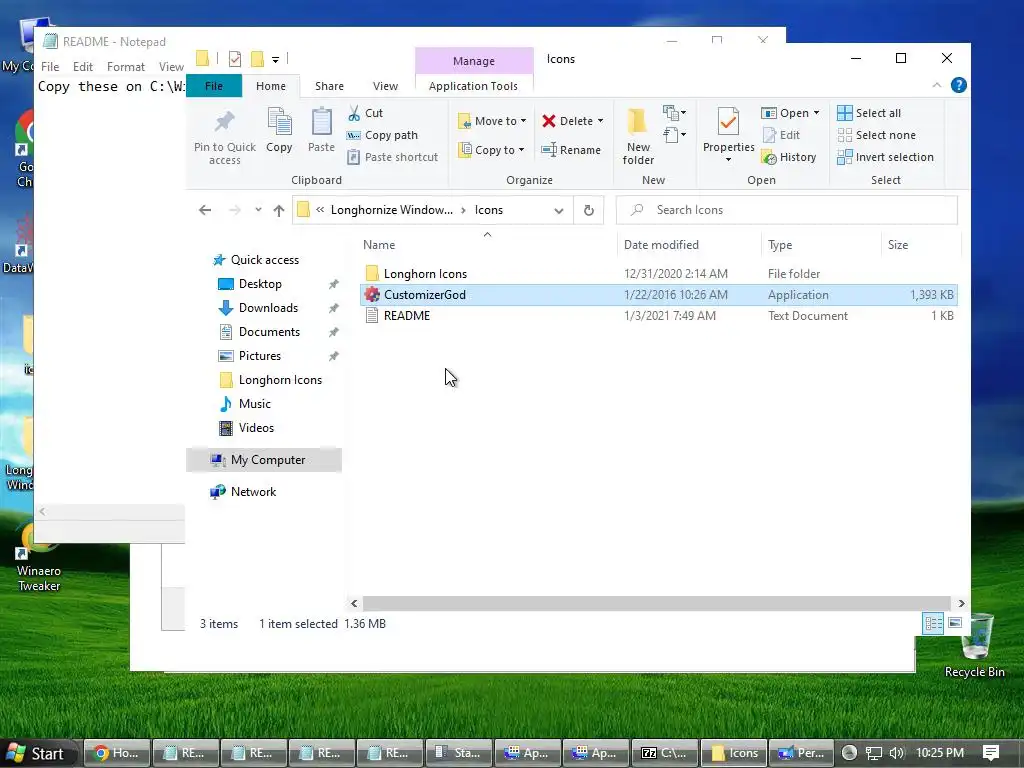Image resolution: width=1024 pixels, height=768 pixels.
Task: Expand the Open button dropdown arrow
Action: 816,113
